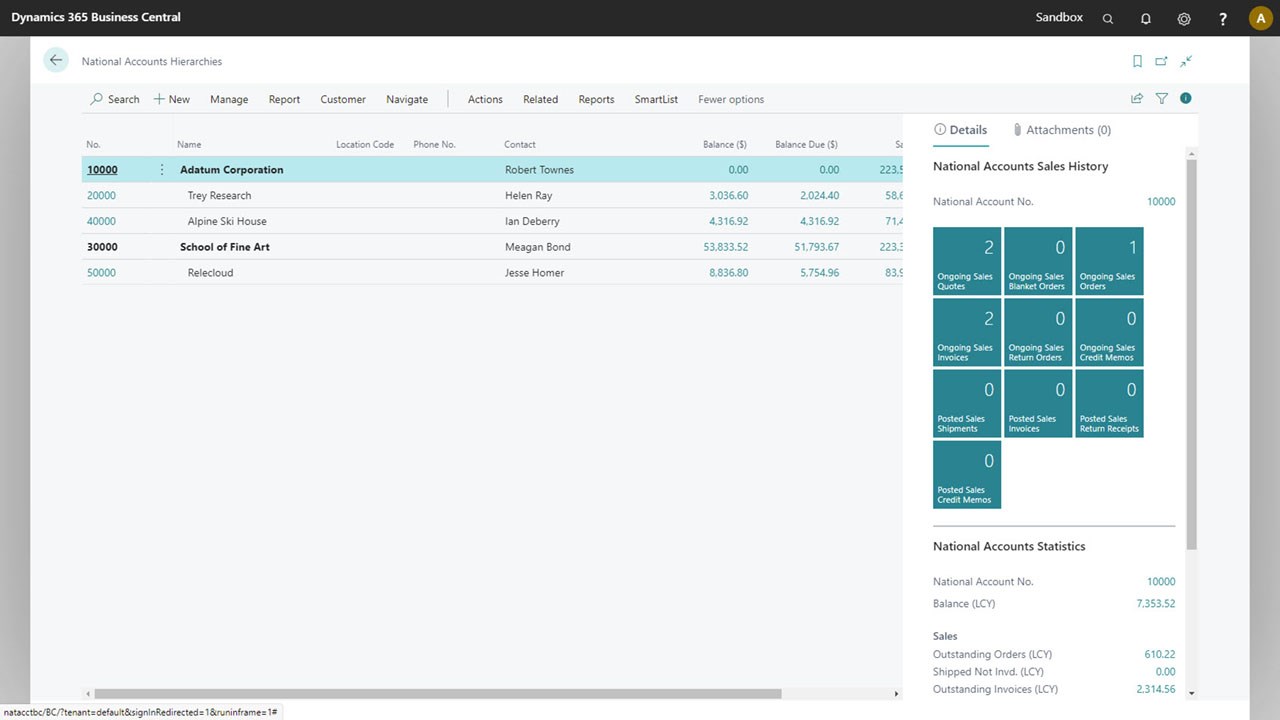Image resolution: width=1280 pixels, height=720 pixels.
Task: Switch to the Details tab
Action: [x=960, y=130]
